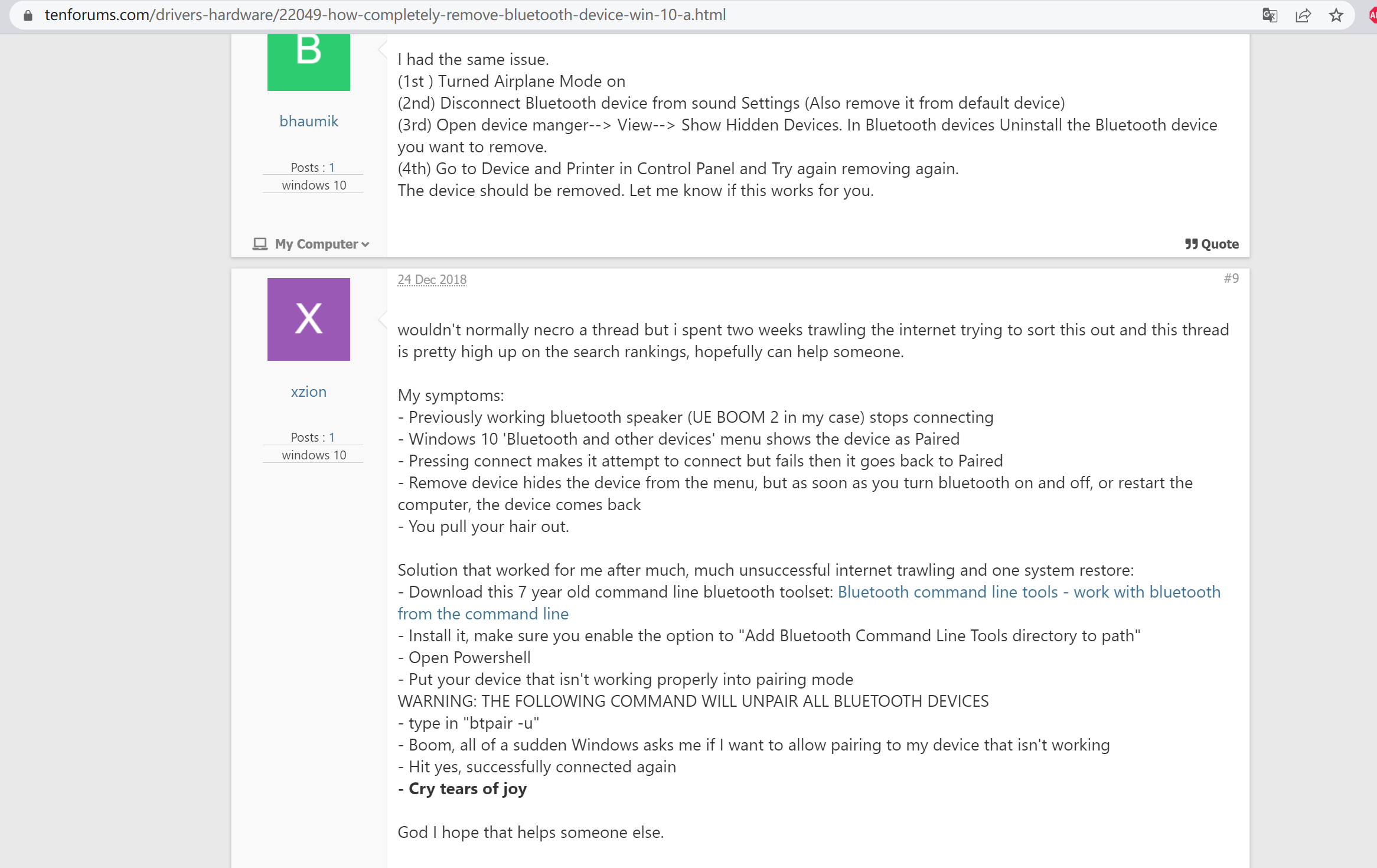The width and height of the screenshot is (1377, 868).
Task: Open bhaumik's user profile link
Action: [308, 121]
